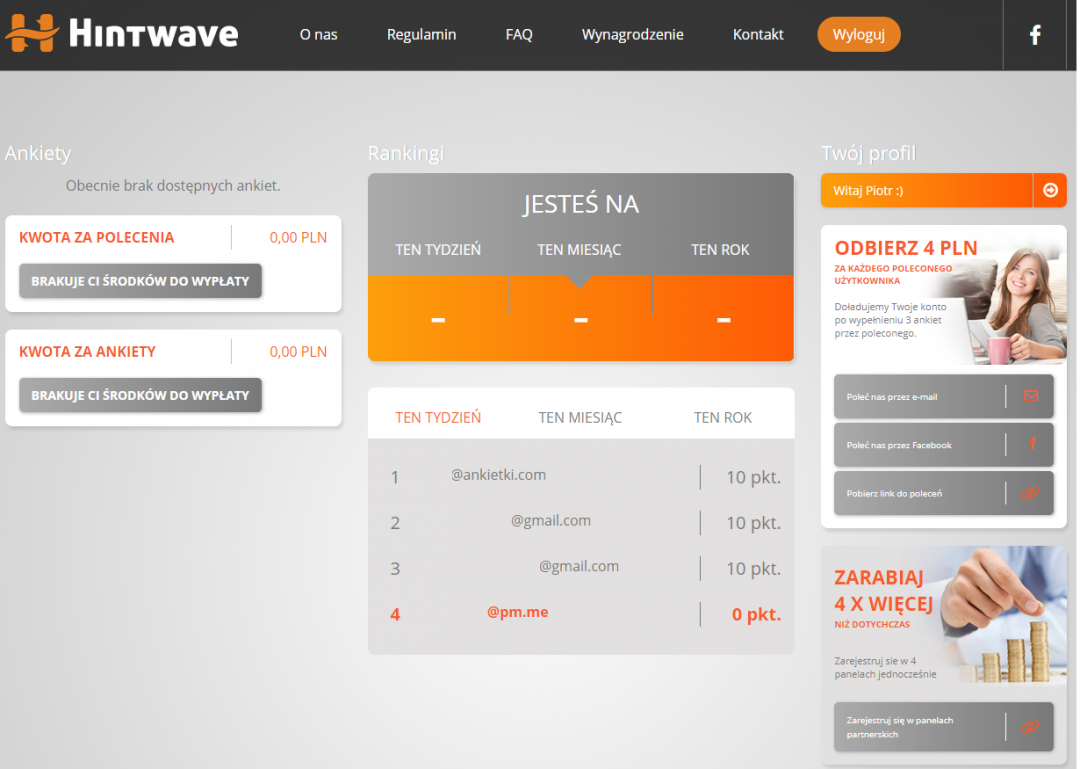
Task: Click the envelope icon for e-mail referral
Action: (1030, 397)
